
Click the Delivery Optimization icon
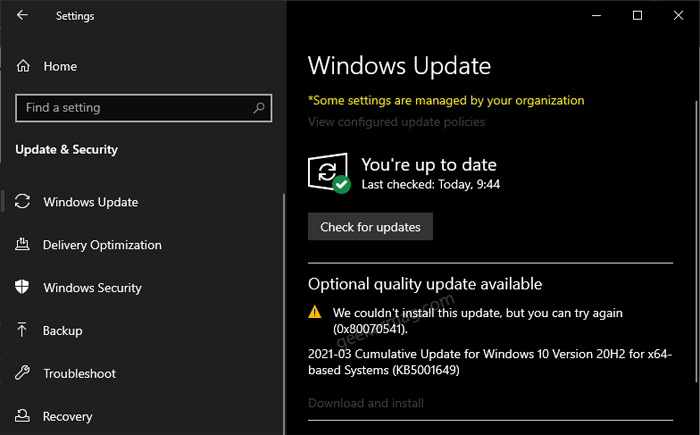click(x=22, y=244)
